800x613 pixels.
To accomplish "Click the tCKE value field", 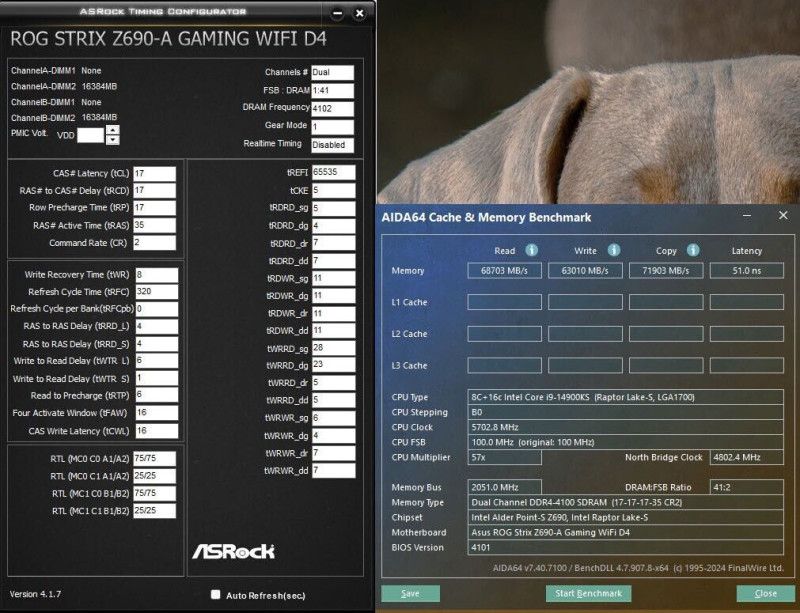I will (x=333, y=190).
